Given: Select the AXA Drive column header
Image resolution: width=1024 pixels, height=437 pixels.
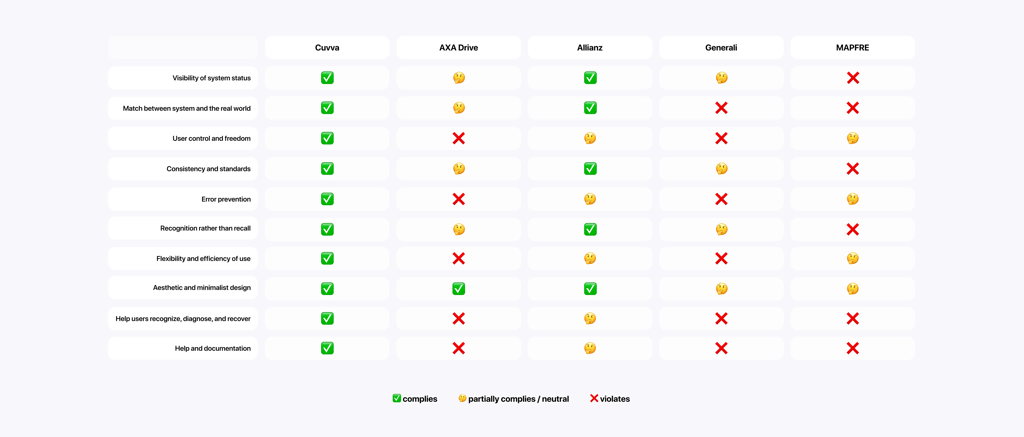Looking at the screenshot, I should coord(458,48).
